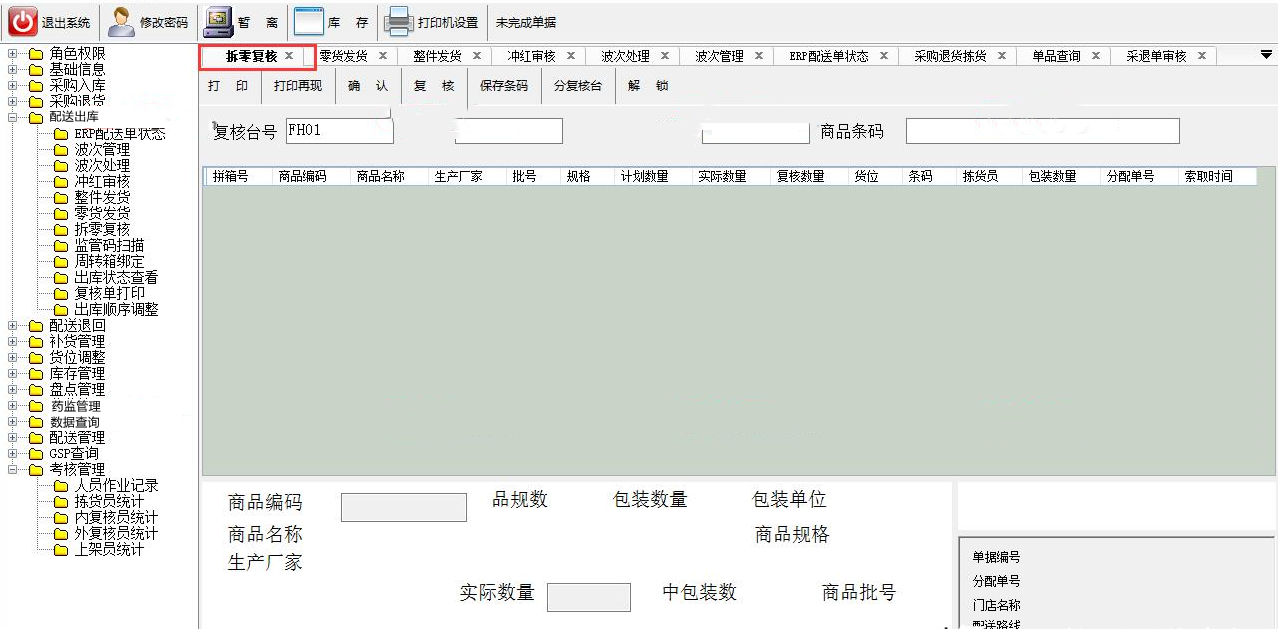Open 复核单打印 in the sidebar tree
Image resolution: width=1278 pixels, height=629 pixels.
coord(109,293)
